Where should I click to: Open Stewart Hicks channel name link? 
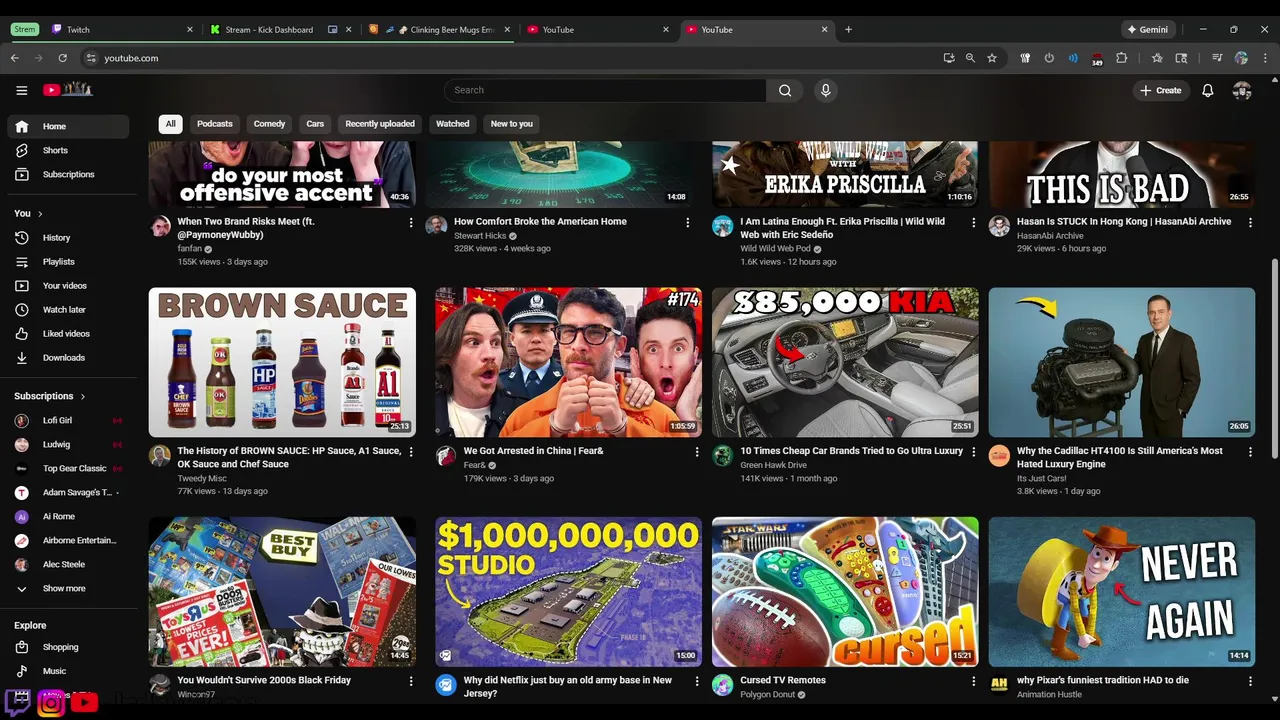point(480,236)
